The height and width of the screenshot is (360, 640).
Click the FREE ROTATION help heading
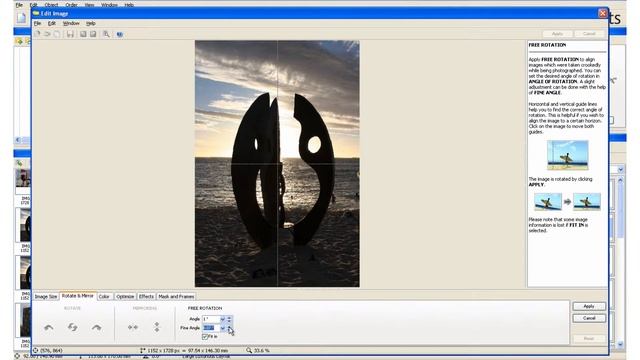click(x=547, y=45)
